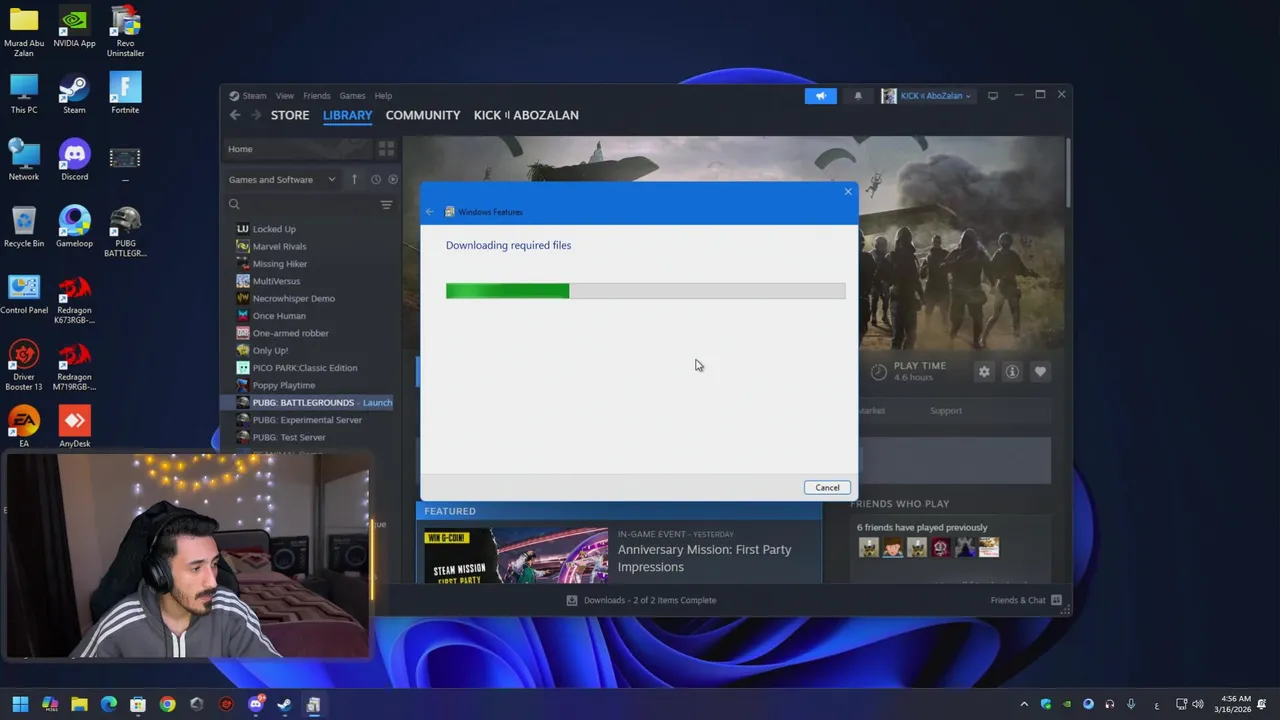
Task: Open Google Chrome from taskbar
Action: (x=167, y=704)
